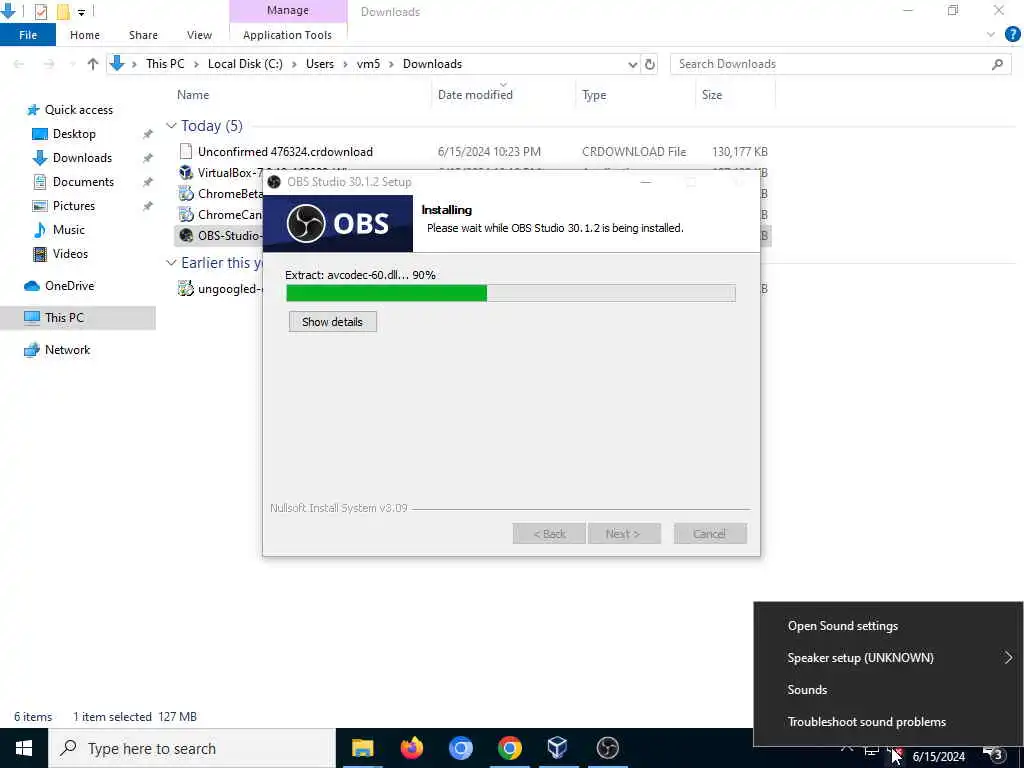The height and width of the screenshot is (768, 1024).
Task: Click the New folder quick access icon
Action: pyautogui.click(x=63, y=11)
